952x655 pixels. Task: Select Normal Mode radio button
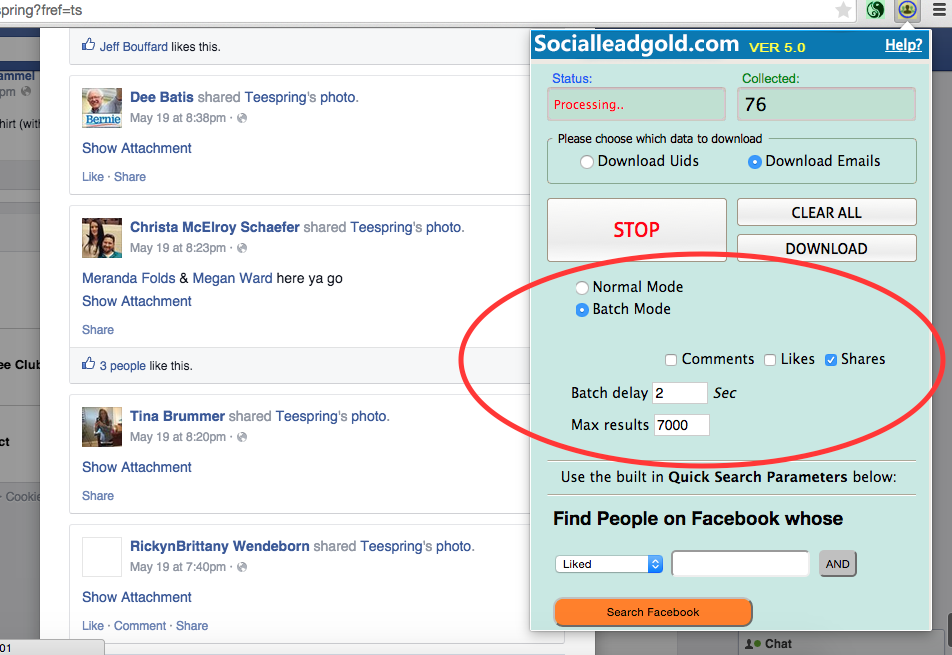point(582,288)
